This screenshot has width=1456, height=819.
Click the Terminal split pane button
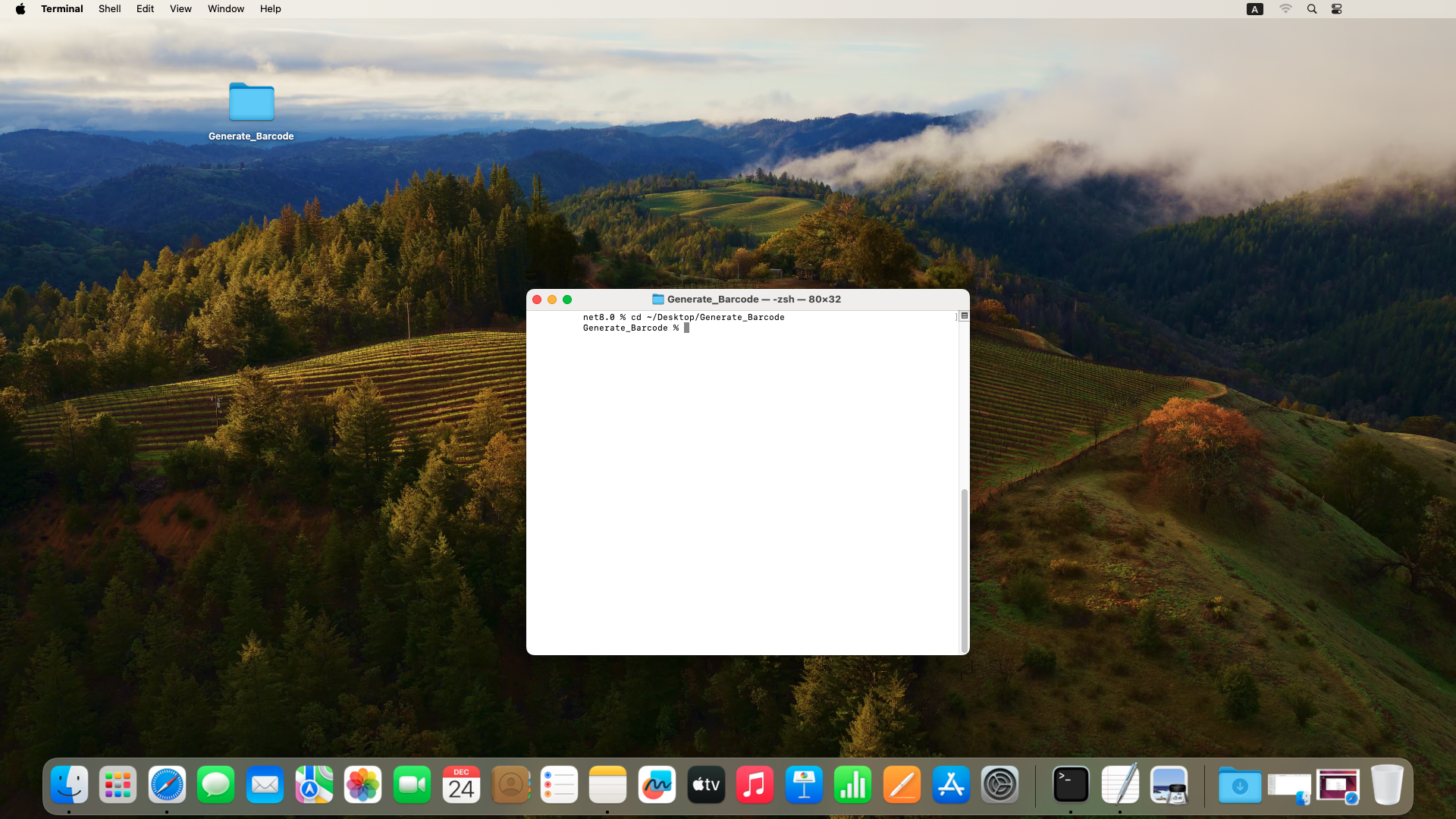(x=965, y=315)
